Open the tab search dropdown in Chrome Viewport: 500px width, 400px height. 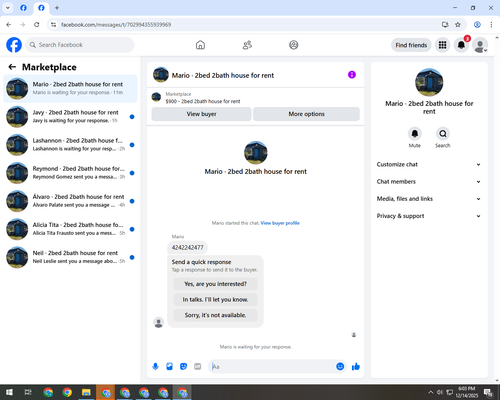8,8
